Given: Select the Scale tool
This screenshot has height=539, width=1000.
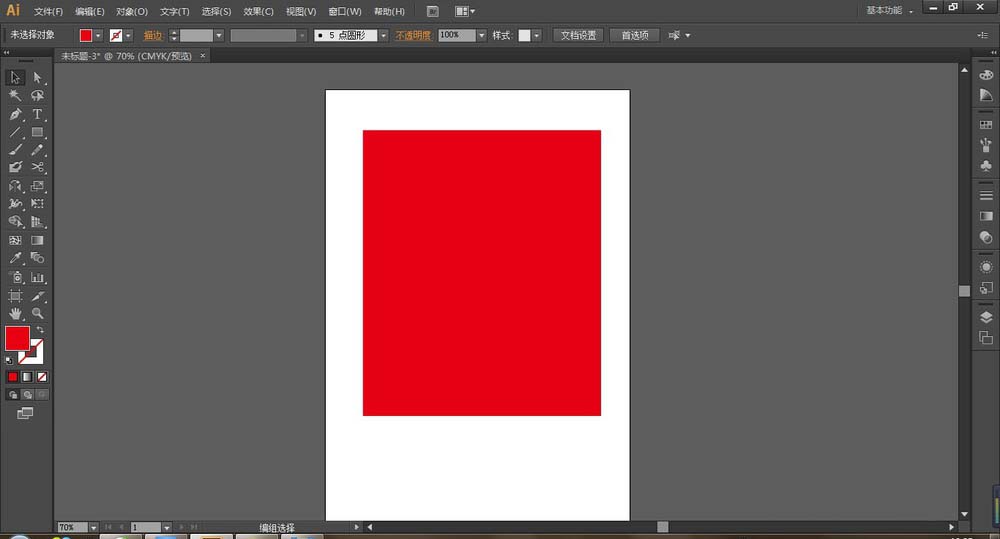Looking at the screenshot, I should pyautogui.click(x=38, y=186).
